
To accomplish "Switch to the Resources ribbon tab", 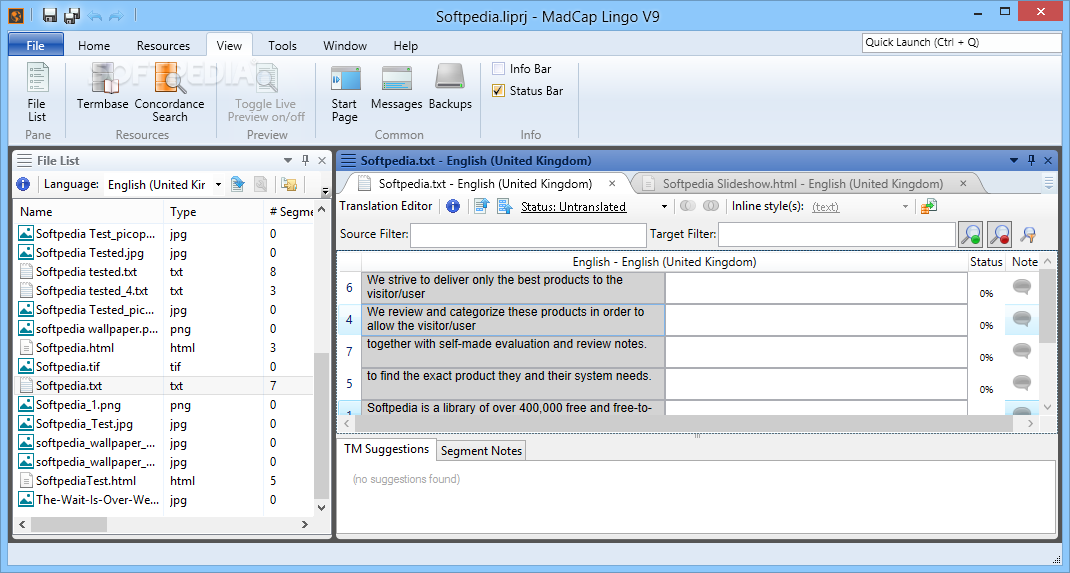I will pos(163,46).
